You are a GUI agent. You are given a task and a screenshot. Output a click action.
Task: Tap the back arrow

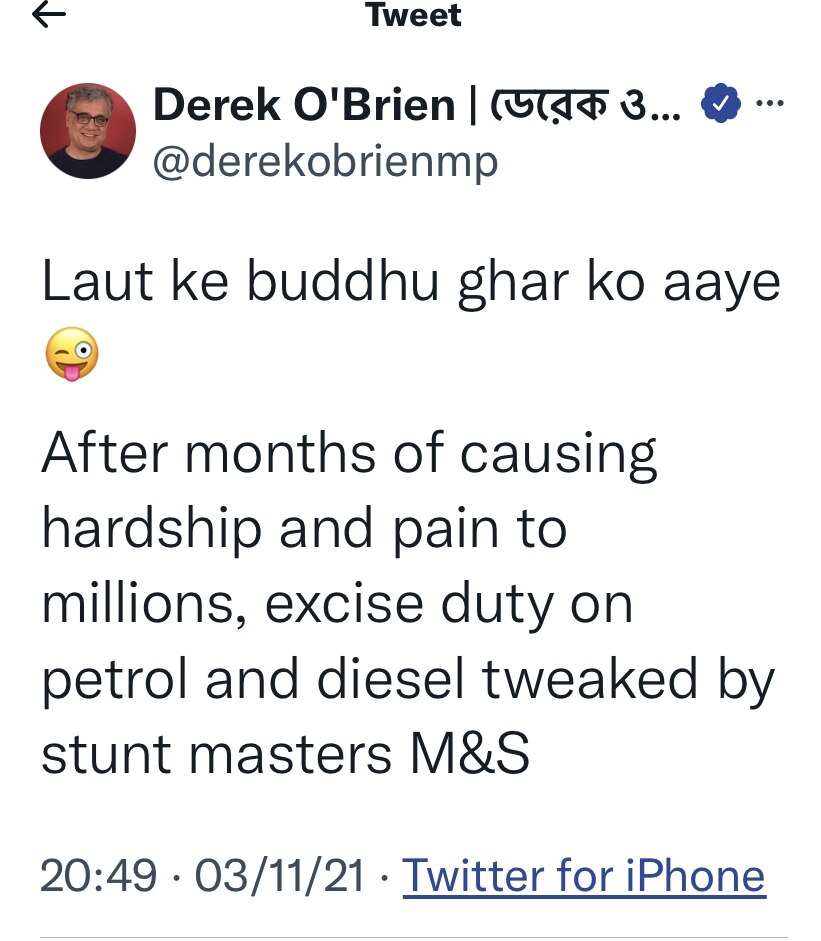(x=49, y=15)
